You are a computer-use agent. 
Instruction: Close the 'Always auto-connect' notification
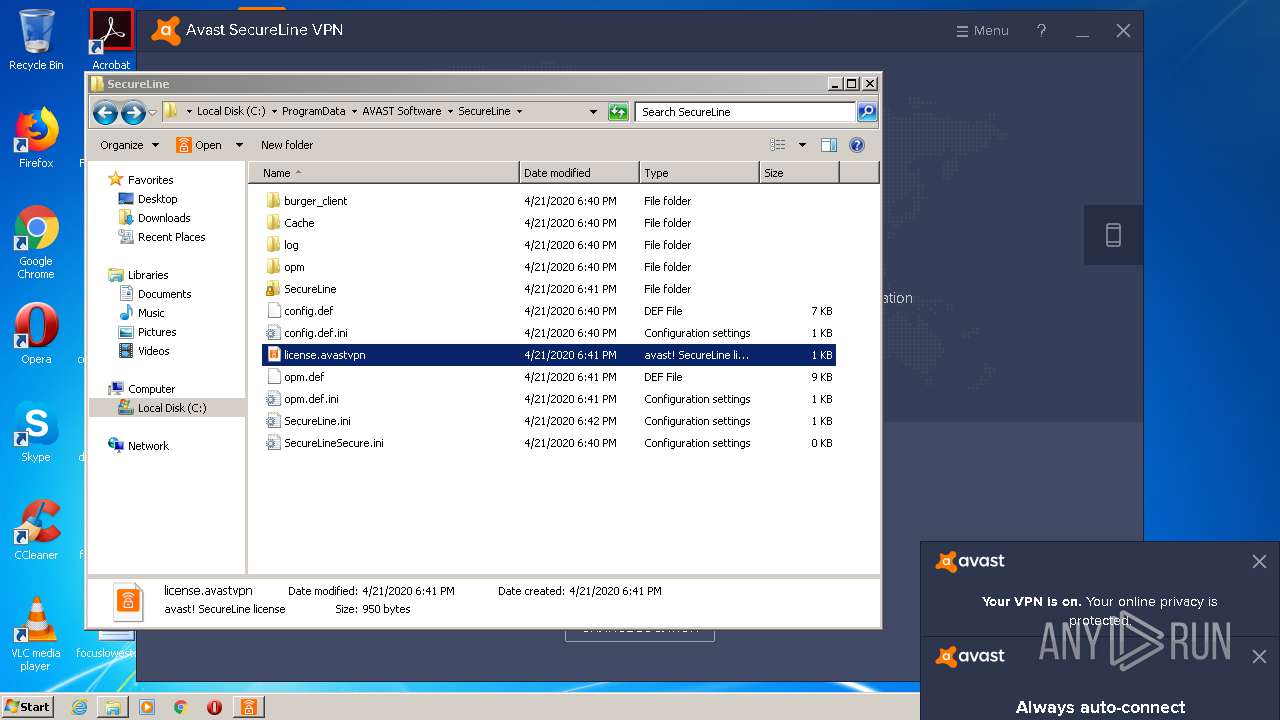click(1259, 657)
